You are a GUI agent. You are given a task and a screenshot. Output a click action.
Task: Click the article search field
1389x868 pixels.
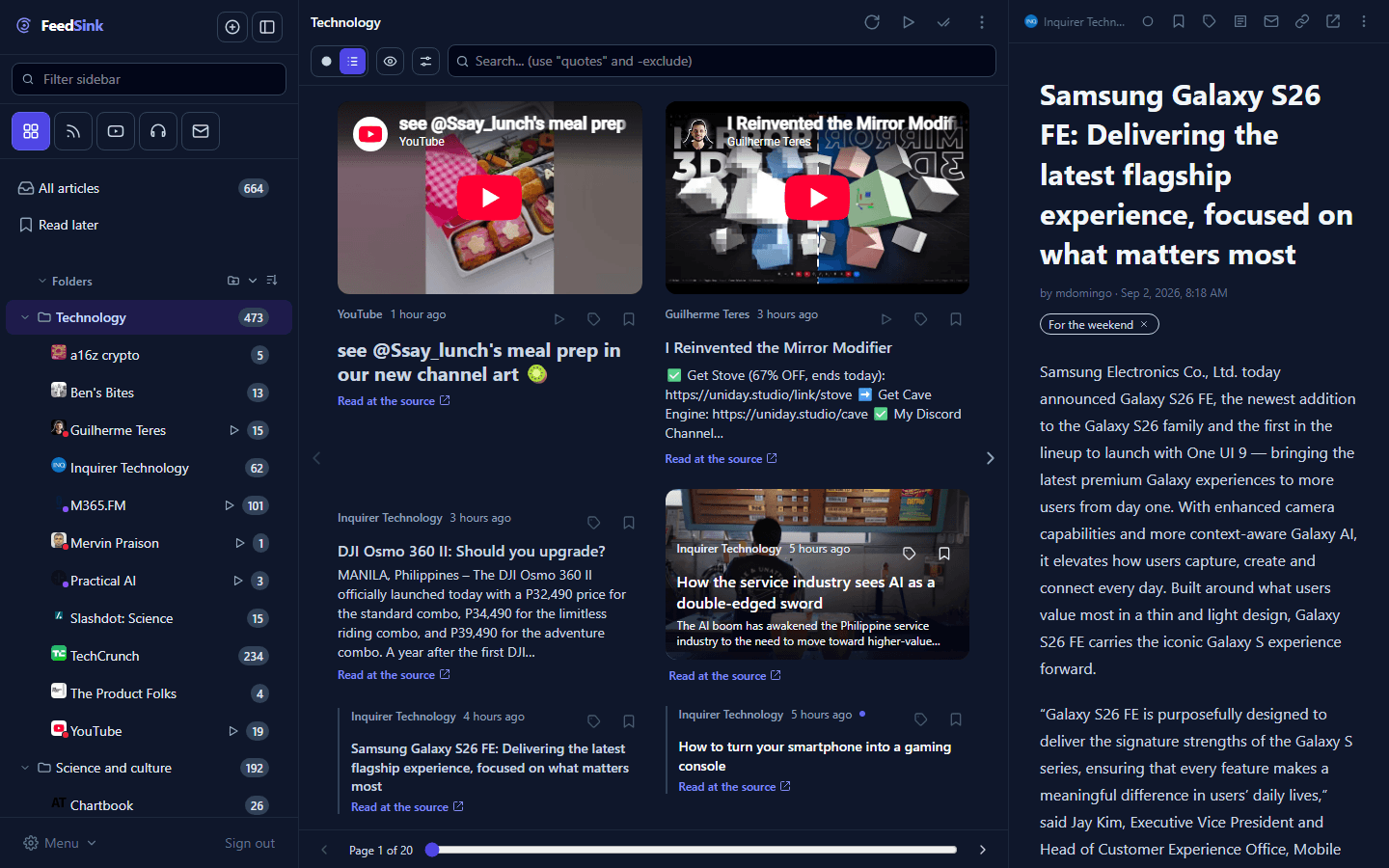pyautogui.click(x=722, y=61)
